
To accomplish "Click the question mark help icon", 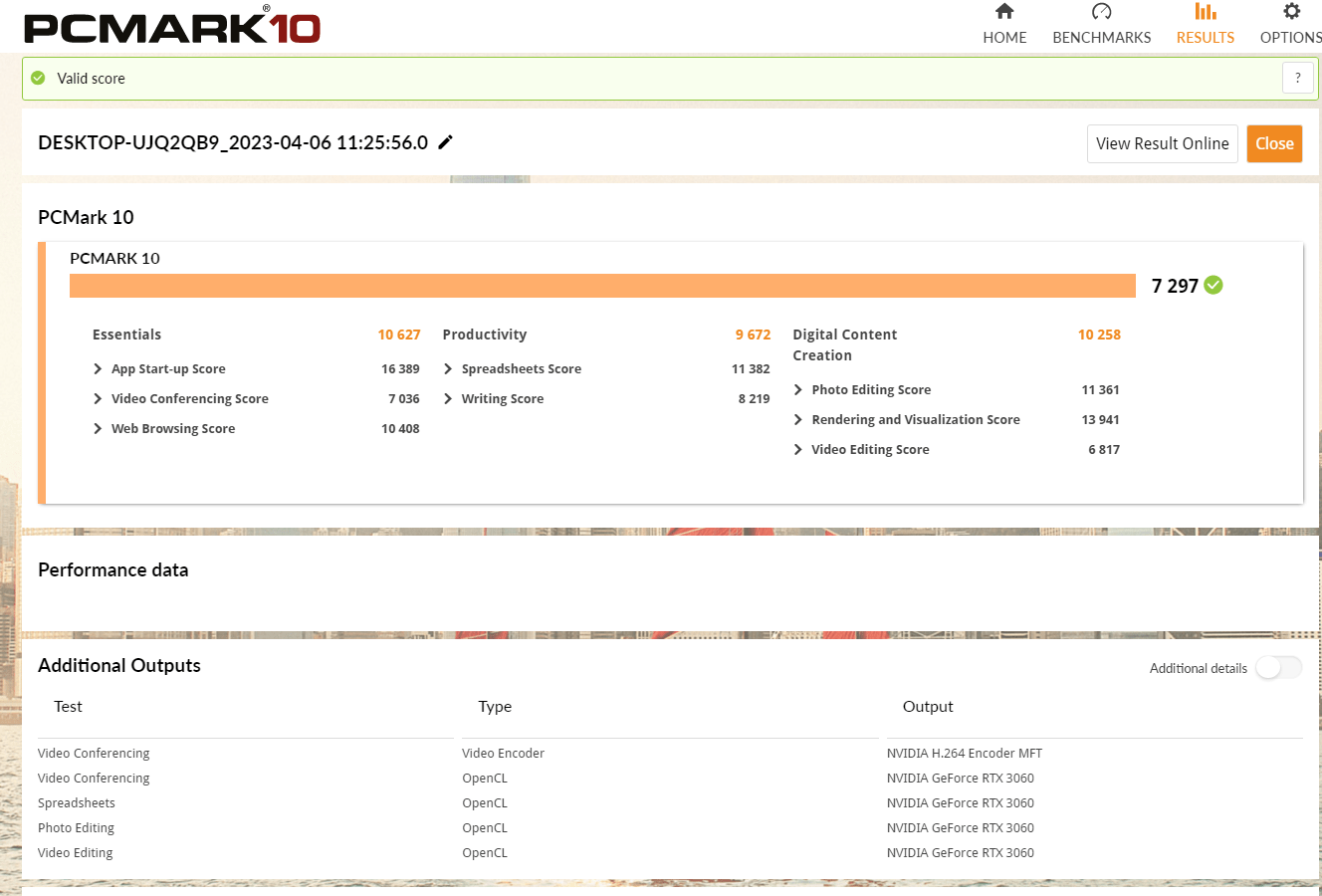I will point(1297,78).
